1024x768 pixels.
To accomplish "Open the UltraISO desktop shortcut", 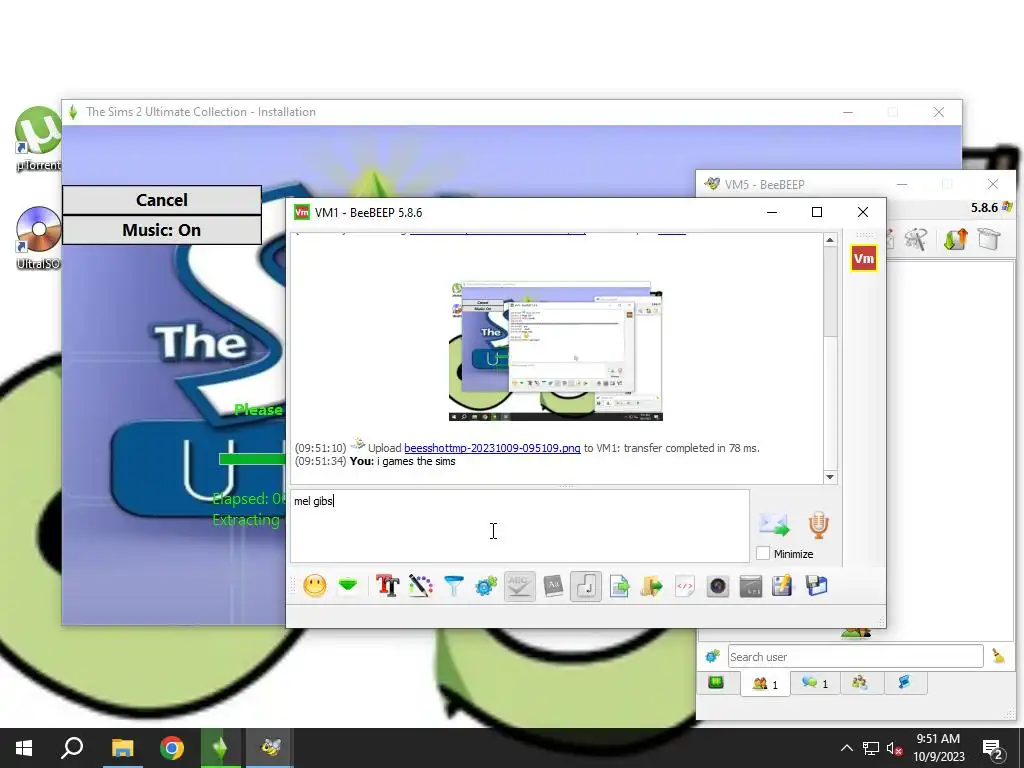I will pyautogui.click(x=38, y=238).
